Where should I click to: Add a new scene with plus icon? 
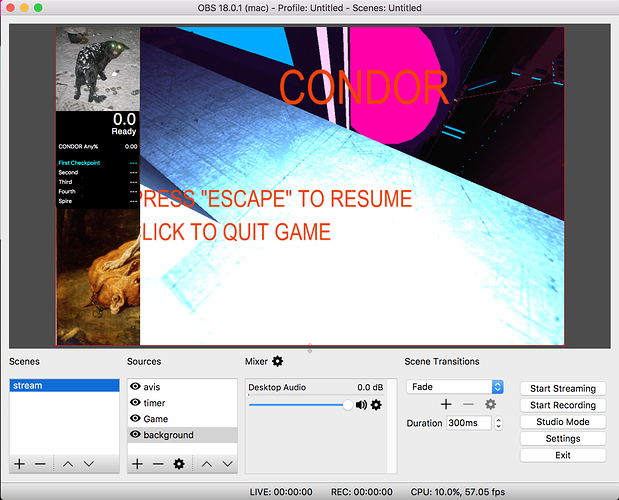pyautogui.click(x=19, y=464)
